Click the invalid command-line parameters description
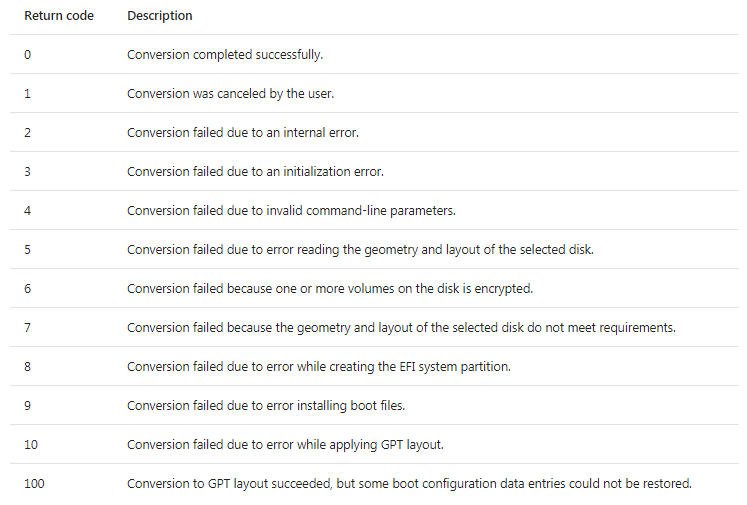Screen dimensions: 747x505 pyautogui.click(x=291, y=211)
